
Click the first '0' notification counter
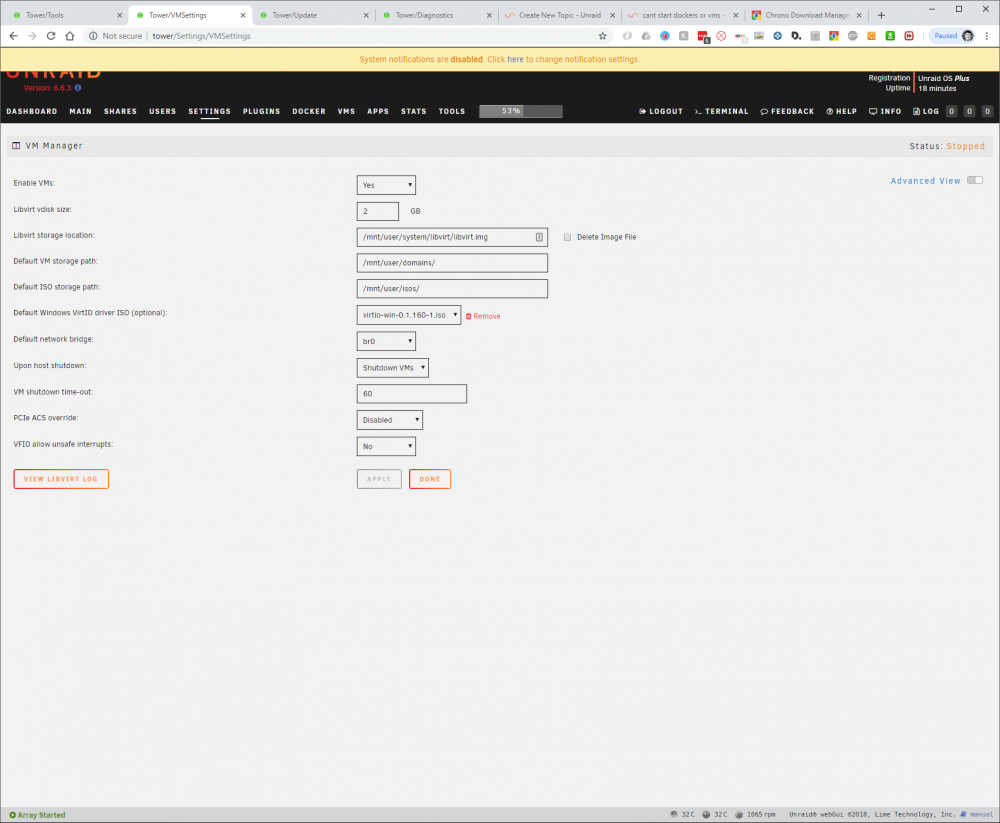point(951,111)
